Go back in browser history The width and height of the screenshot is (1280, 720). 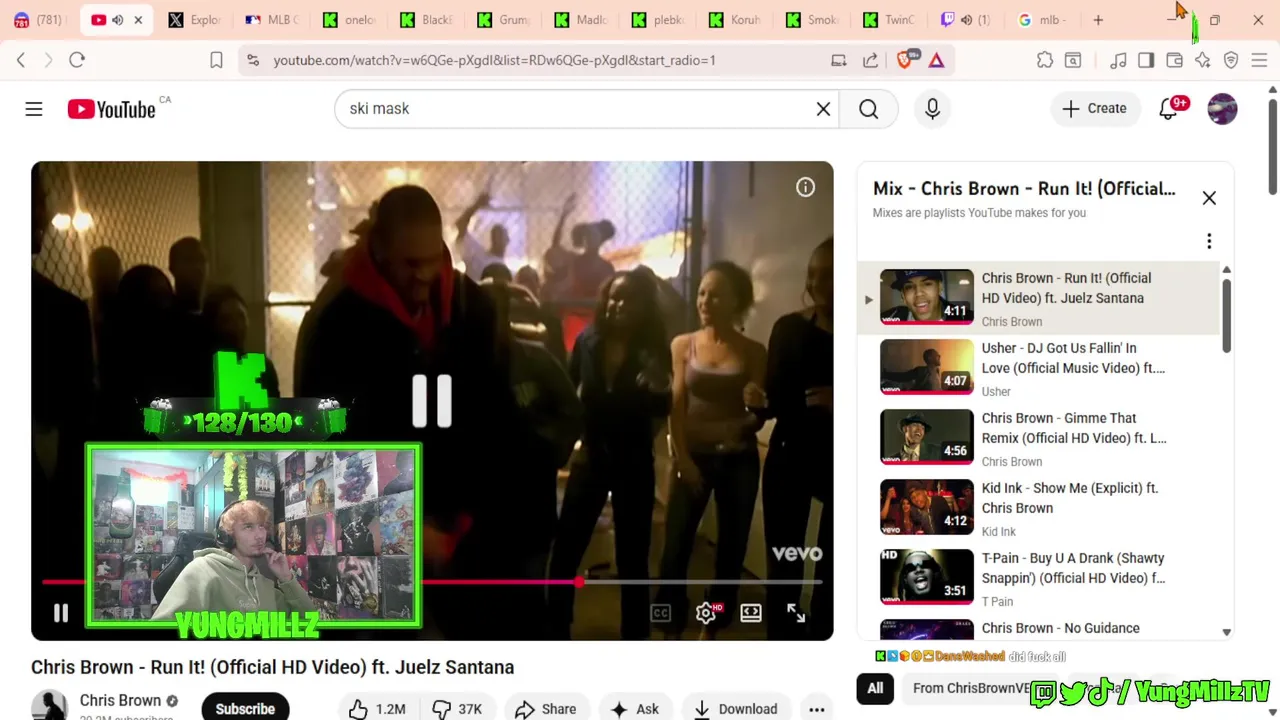[x=21, y=60]
